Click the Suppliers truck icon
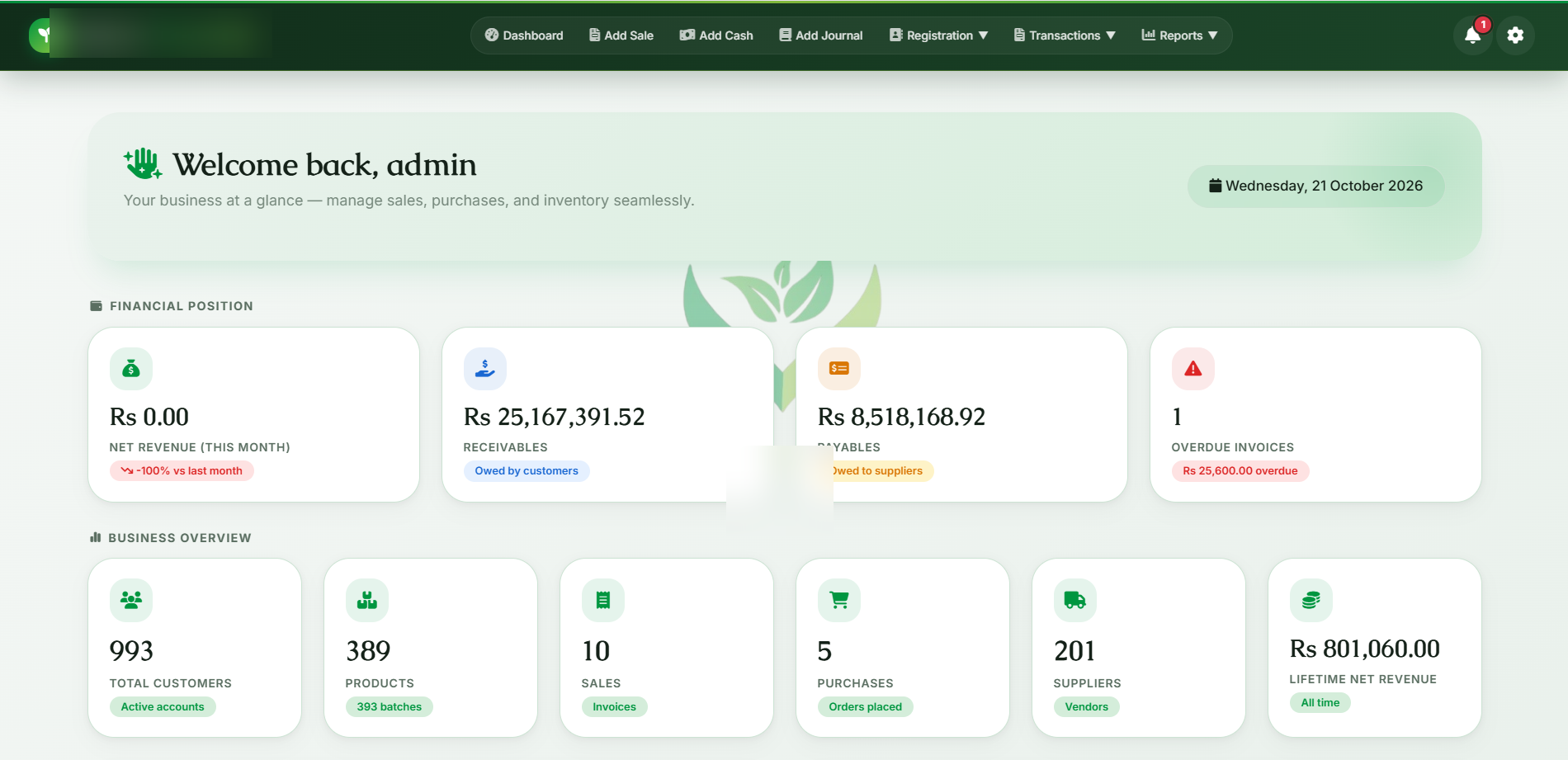The height and width of the screenshot is (760, 1568). 1075,600
